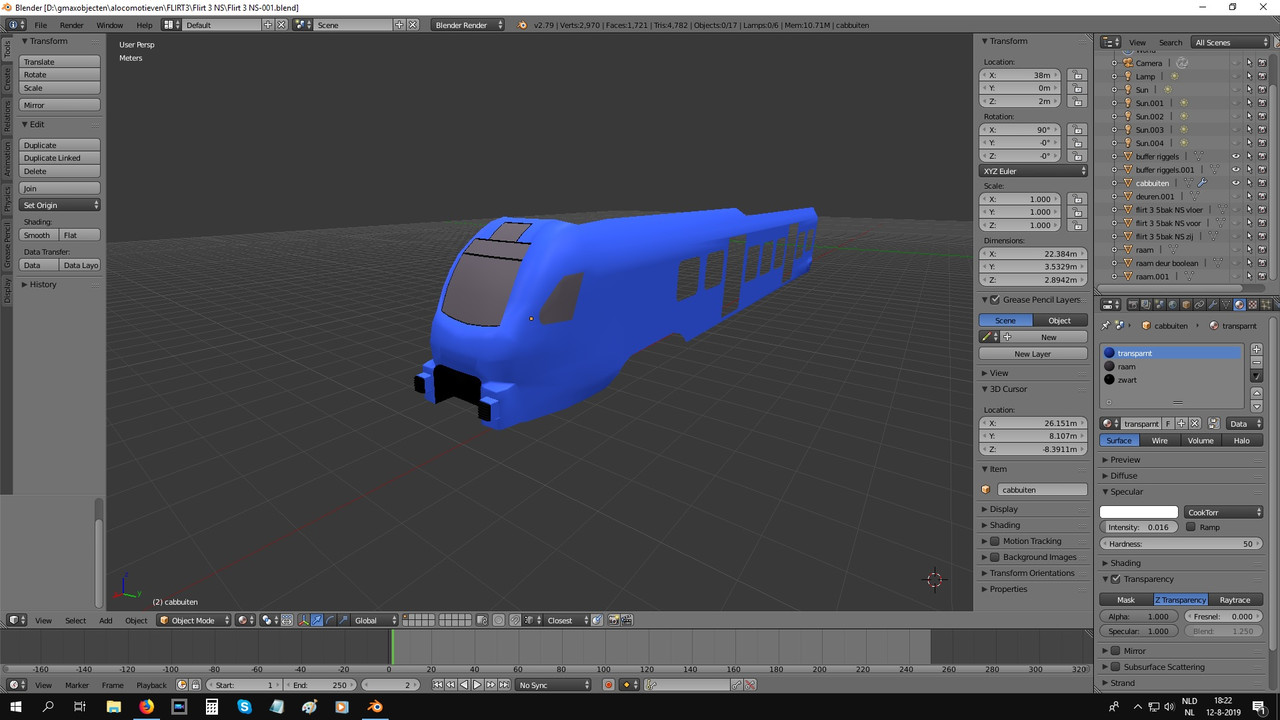Disable the Transparency checkbox
Viewport: 1280px width, 720px height.
point(1116,579)
